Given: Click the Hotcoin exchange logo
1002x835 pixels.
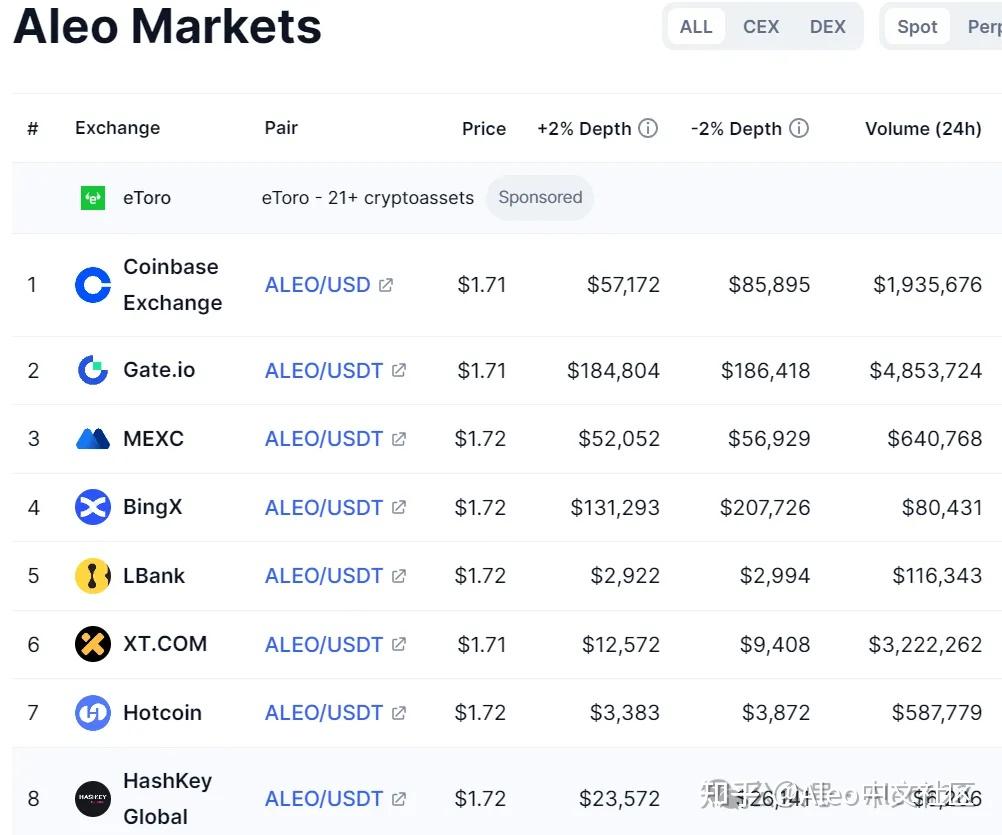Looking at the screenshot, I should click(x=92, y=712).
